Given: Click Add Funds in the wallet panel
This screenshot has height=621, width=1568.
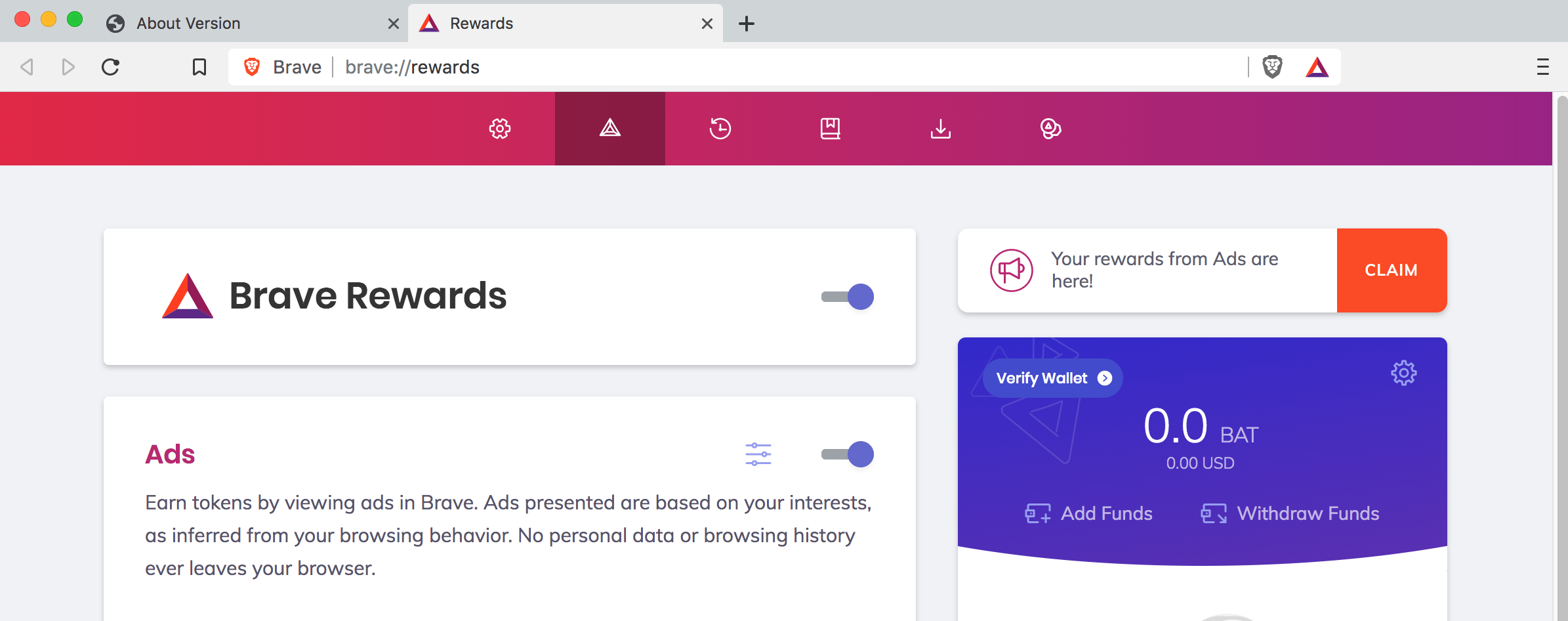Looking at the screenshot, I should 1089,513.
